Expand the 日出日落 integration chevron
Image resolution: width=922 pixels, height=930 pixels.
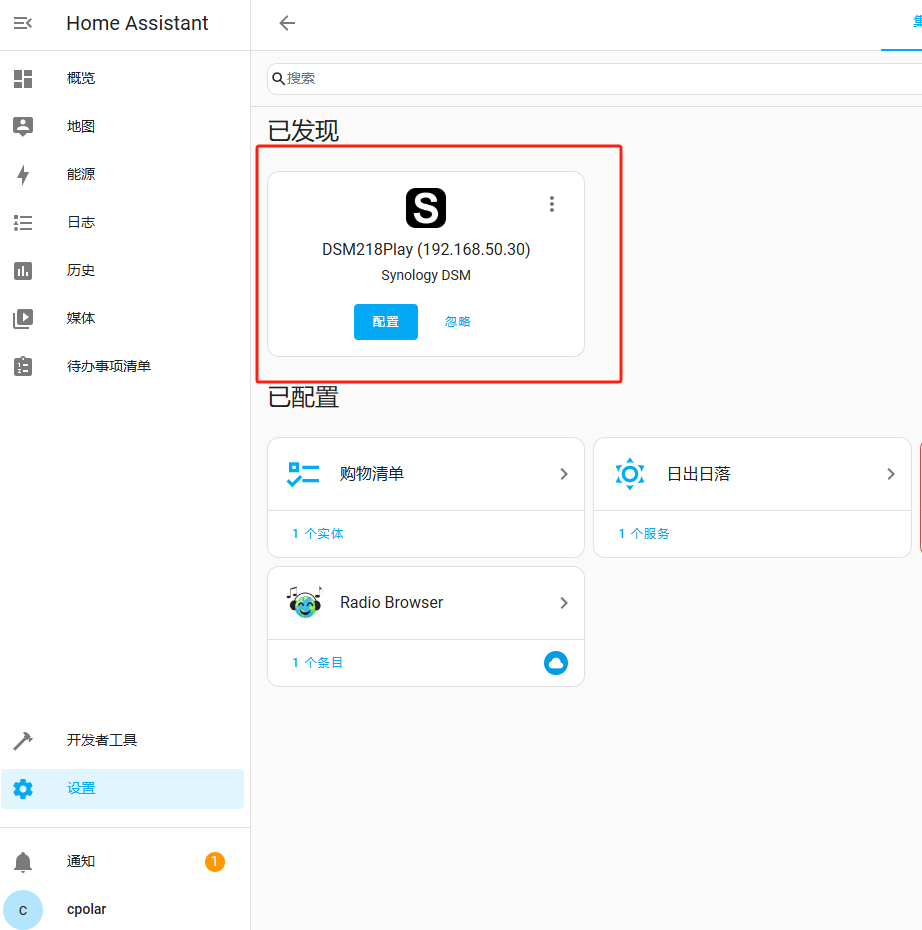tap(890, 474)
